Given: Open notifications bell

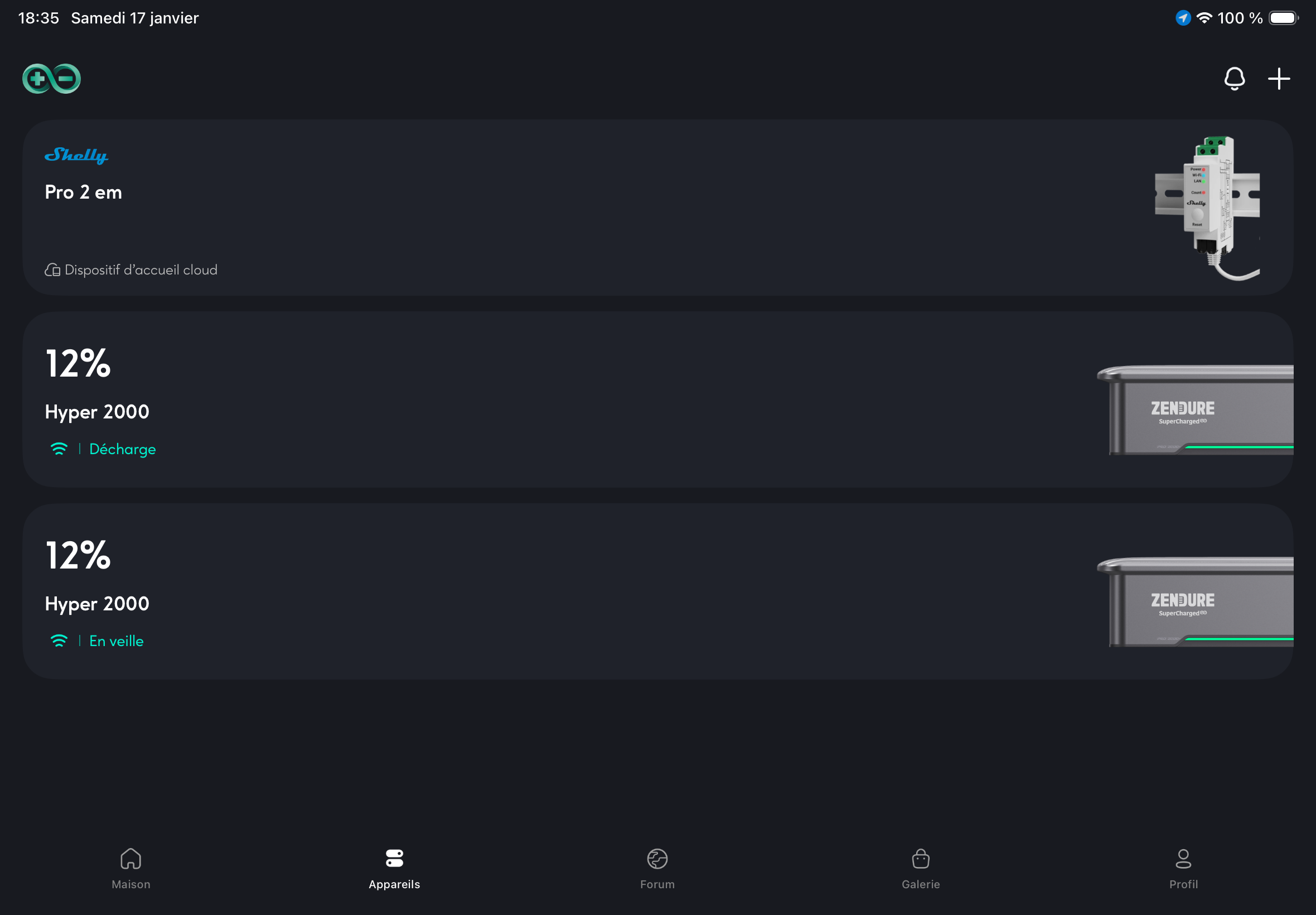Looking at the screenshot, I should (1234, 79).
